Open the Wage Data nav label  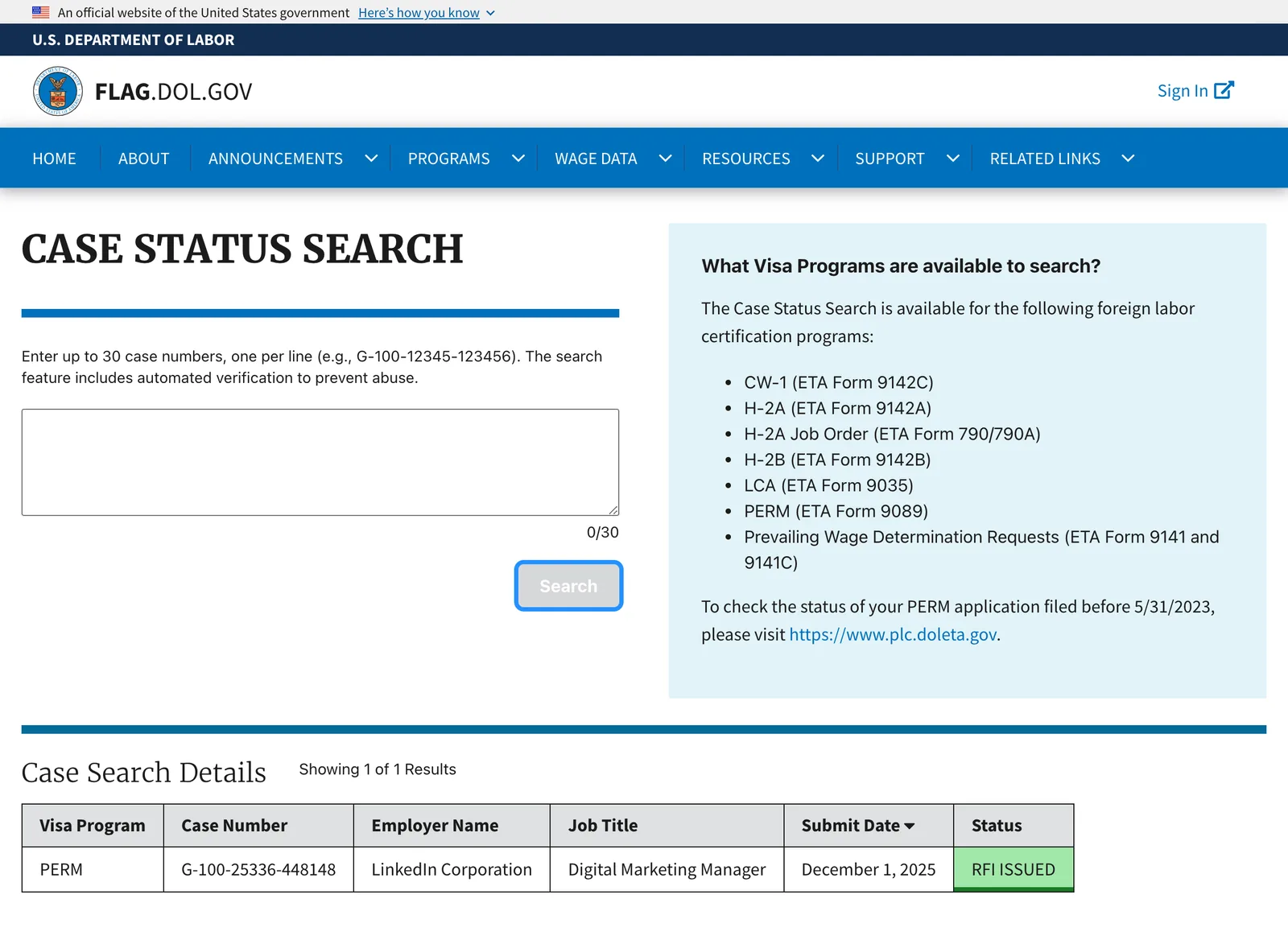pos(596,159)
